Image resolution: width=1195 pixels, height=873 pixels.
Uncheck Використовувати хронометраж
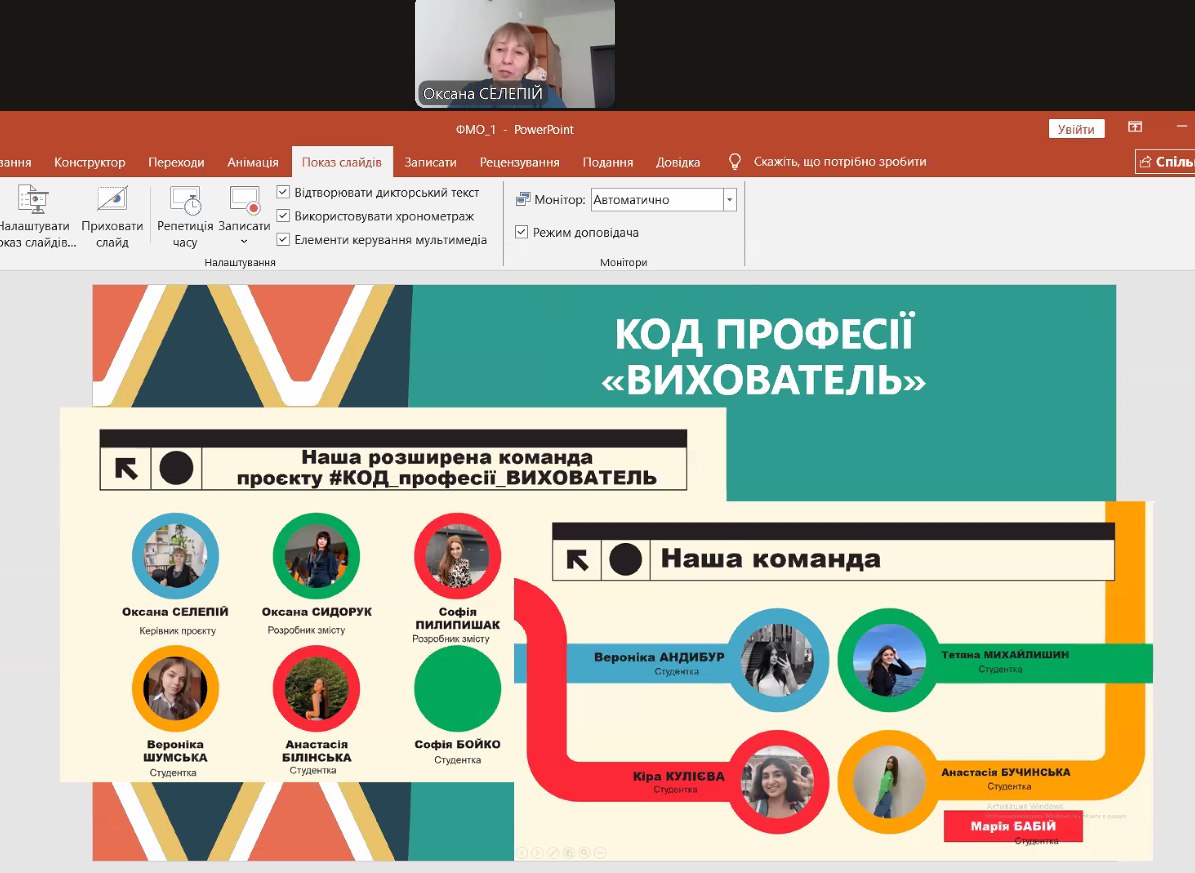[283, 216]
